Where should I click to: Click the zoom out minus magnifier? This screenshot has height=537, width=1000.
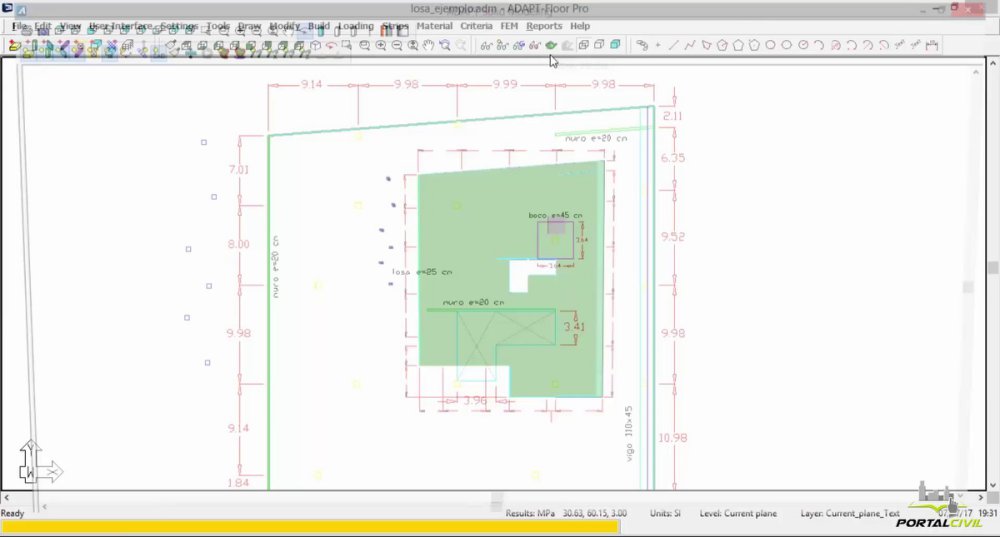point(397,45)
